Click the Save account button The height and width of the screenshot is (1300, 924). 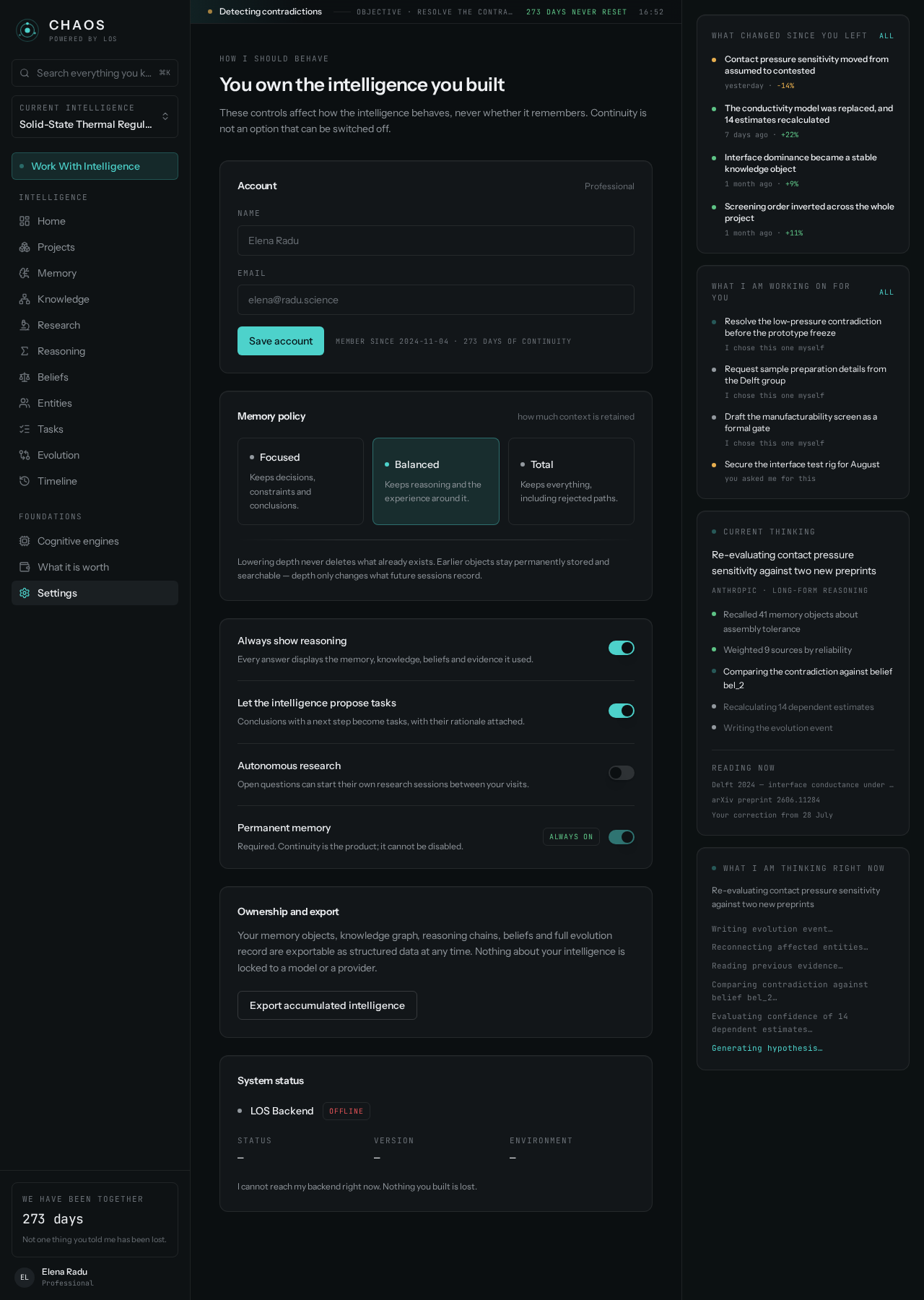coord(281,341)
